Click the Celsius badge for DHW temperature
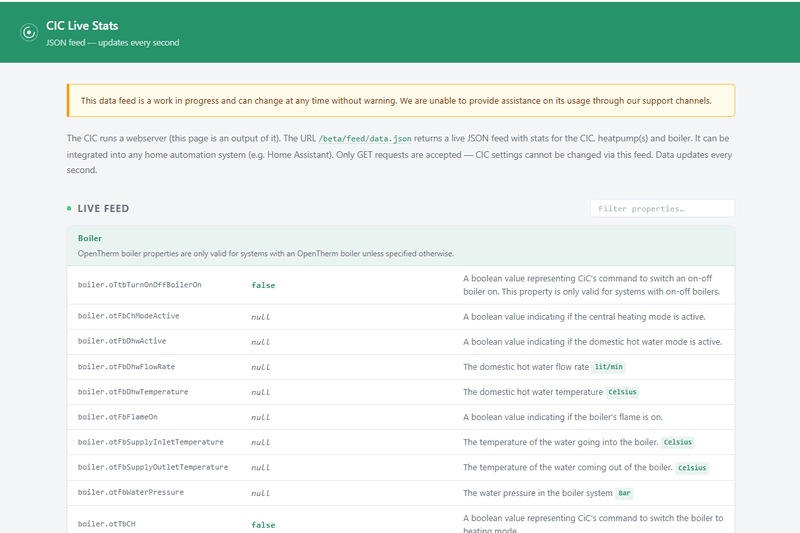 click(x=622, y=392)
